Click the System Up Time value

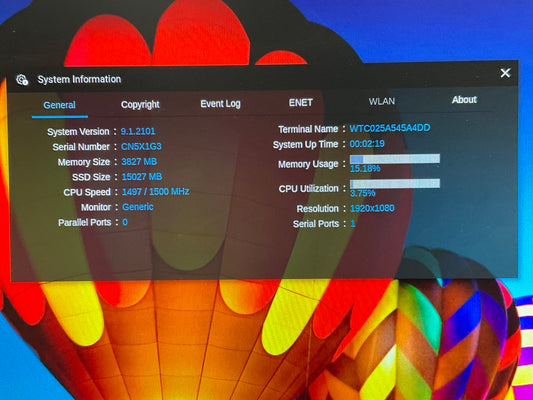[x=367, y=144]
